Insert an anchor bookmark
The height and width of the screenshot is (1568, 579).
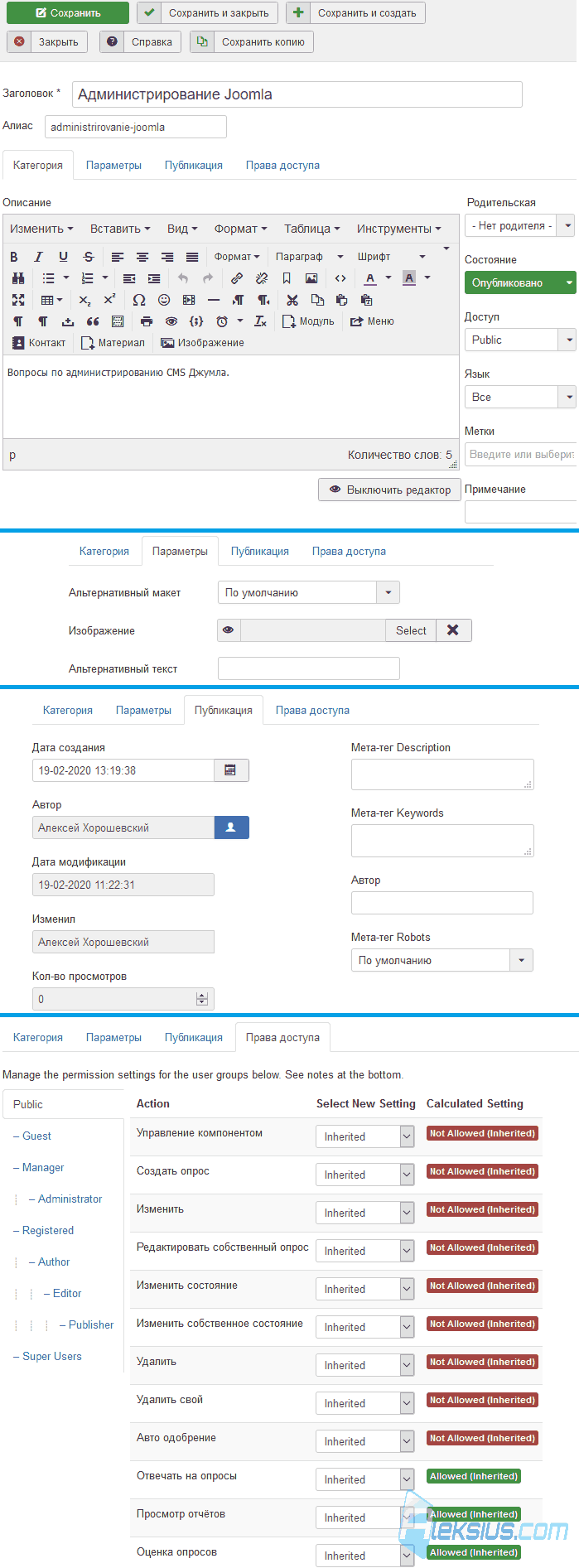click(x=287, y=278)
